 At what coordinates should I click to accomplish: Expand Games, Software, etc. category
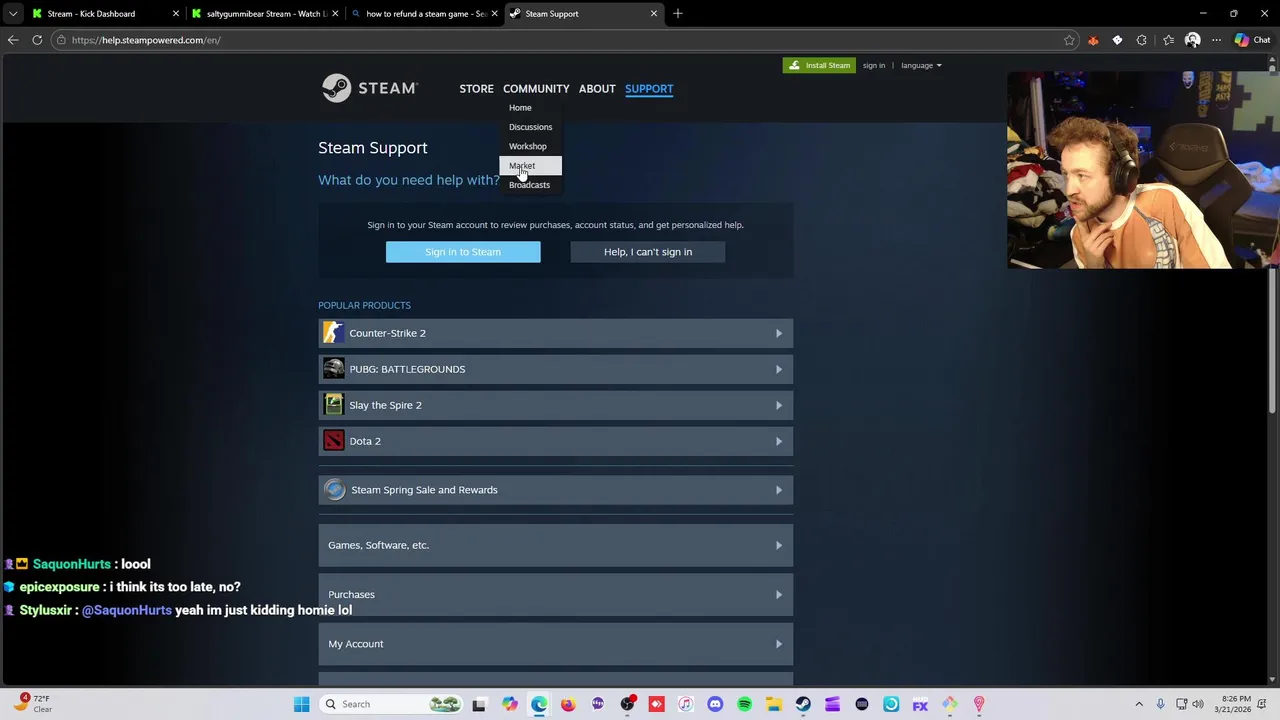point(555,545)
